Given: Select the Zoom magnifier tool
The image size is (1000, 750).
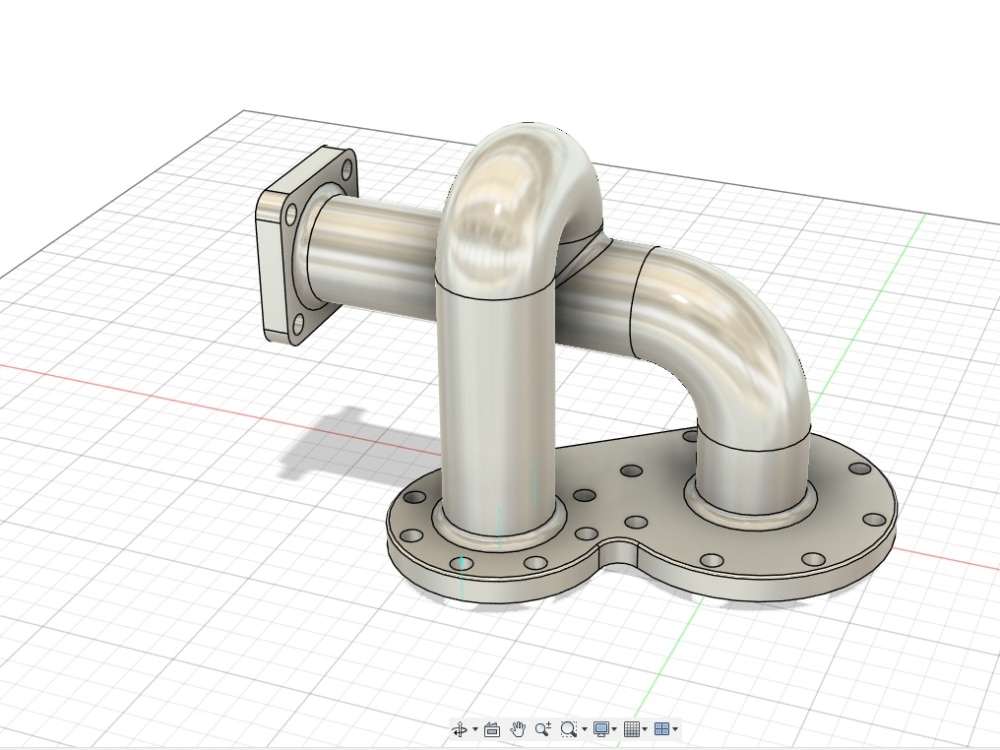Looking at the screenshot, I should click(x=543, y=729).
